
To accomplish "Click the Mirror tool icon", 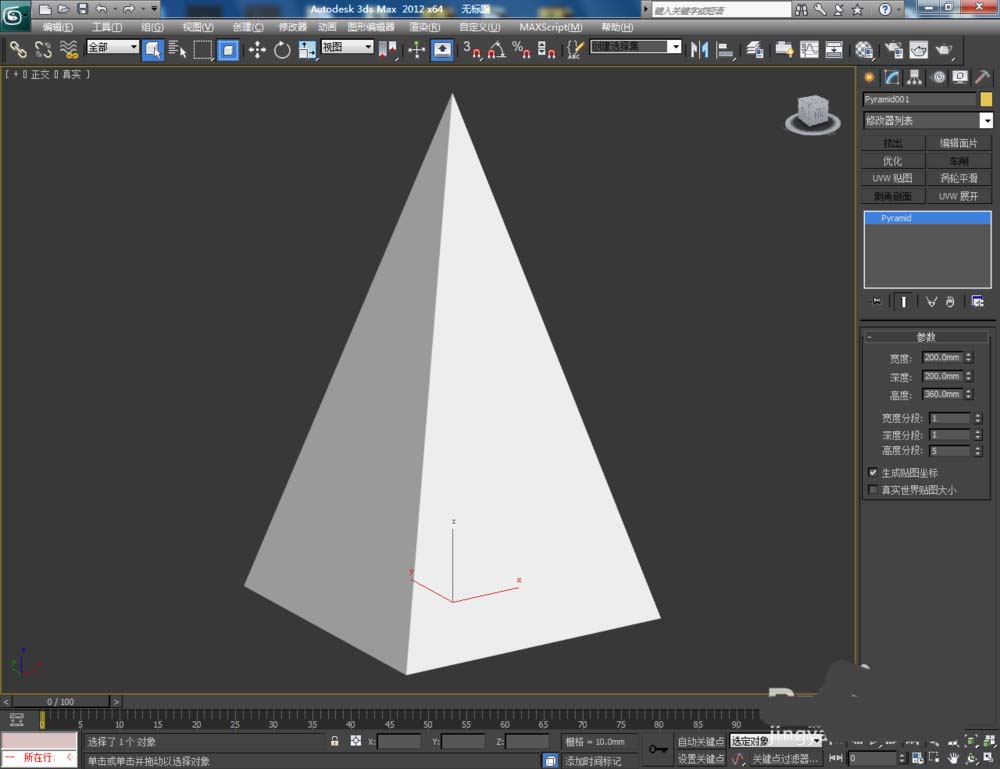I will (x=699, y=49).
